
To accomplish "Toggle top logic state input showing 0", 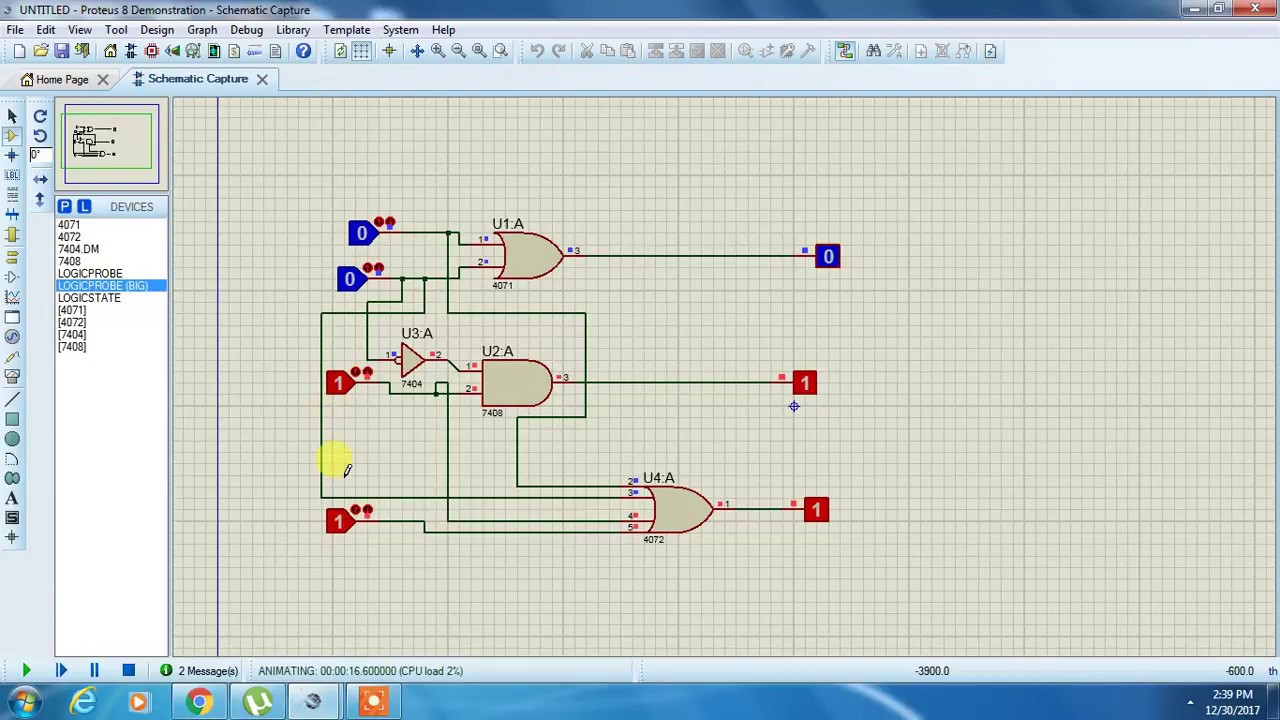I will pos(362,233).
